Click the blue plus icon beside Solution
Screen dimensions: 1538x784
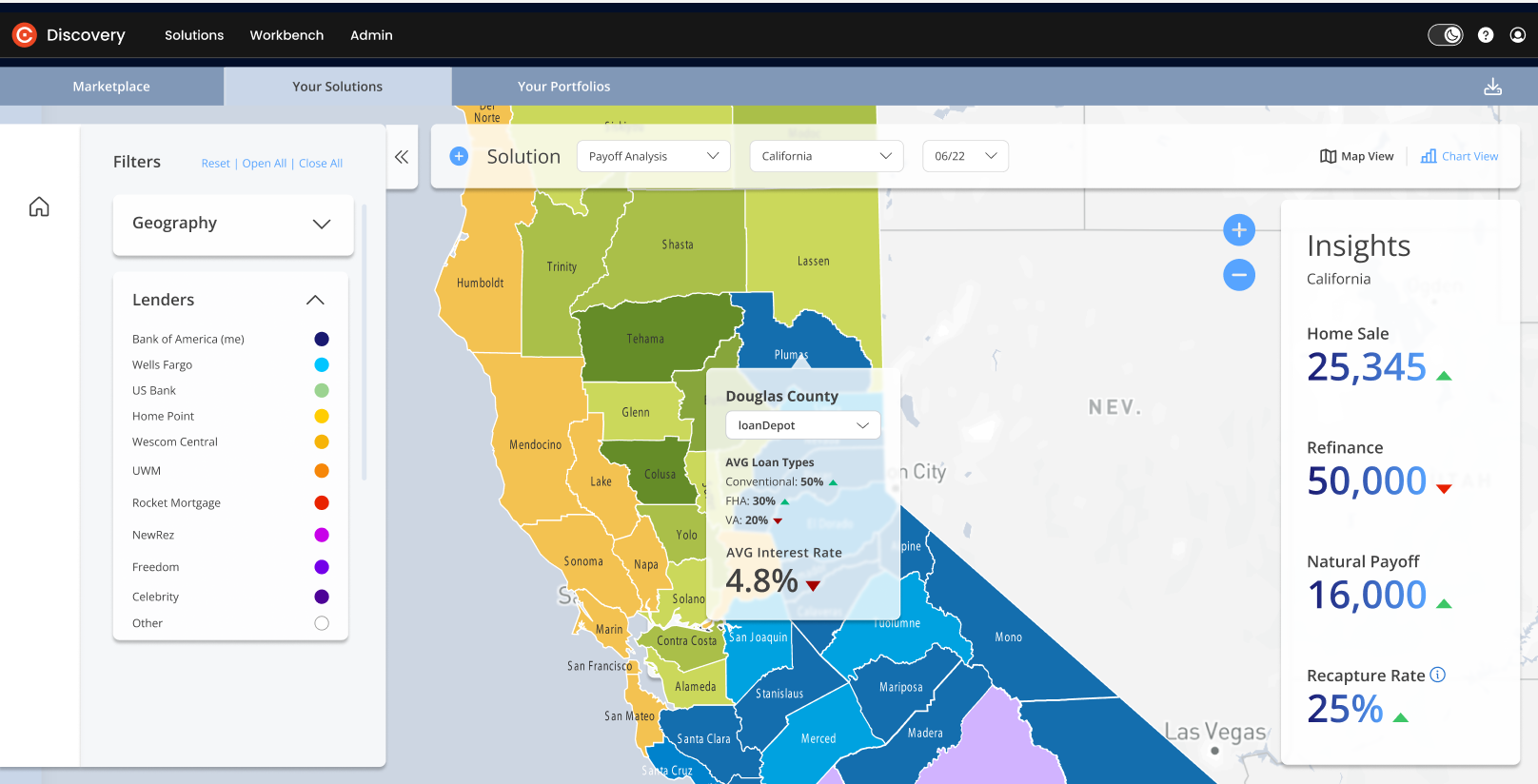tap(459, 156)
